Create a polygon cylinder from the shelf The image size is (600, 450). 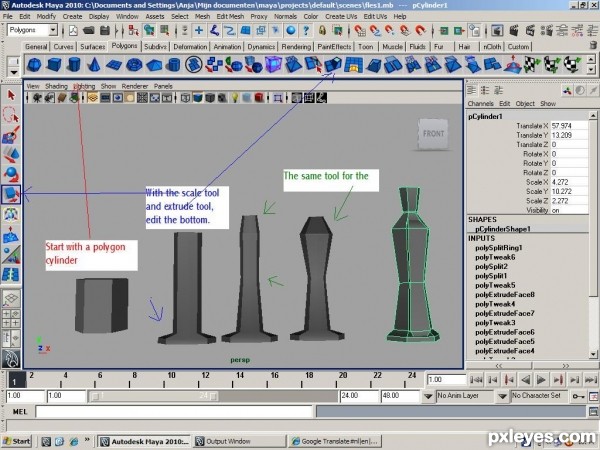click(74, 64)
